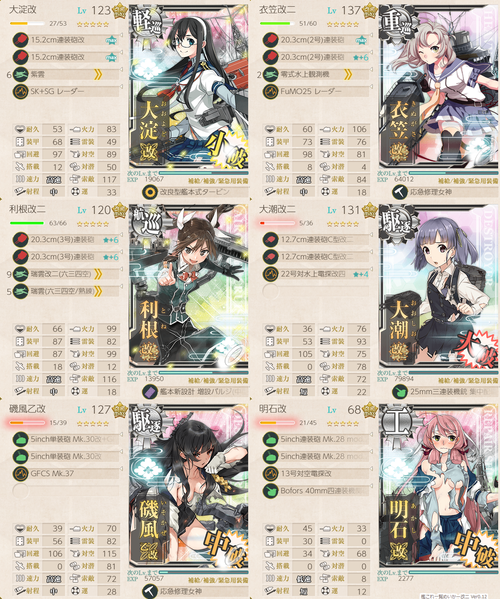Click 大潮改二's red HP bar
This screenshot has width=500, height=599.
[277, 223]
